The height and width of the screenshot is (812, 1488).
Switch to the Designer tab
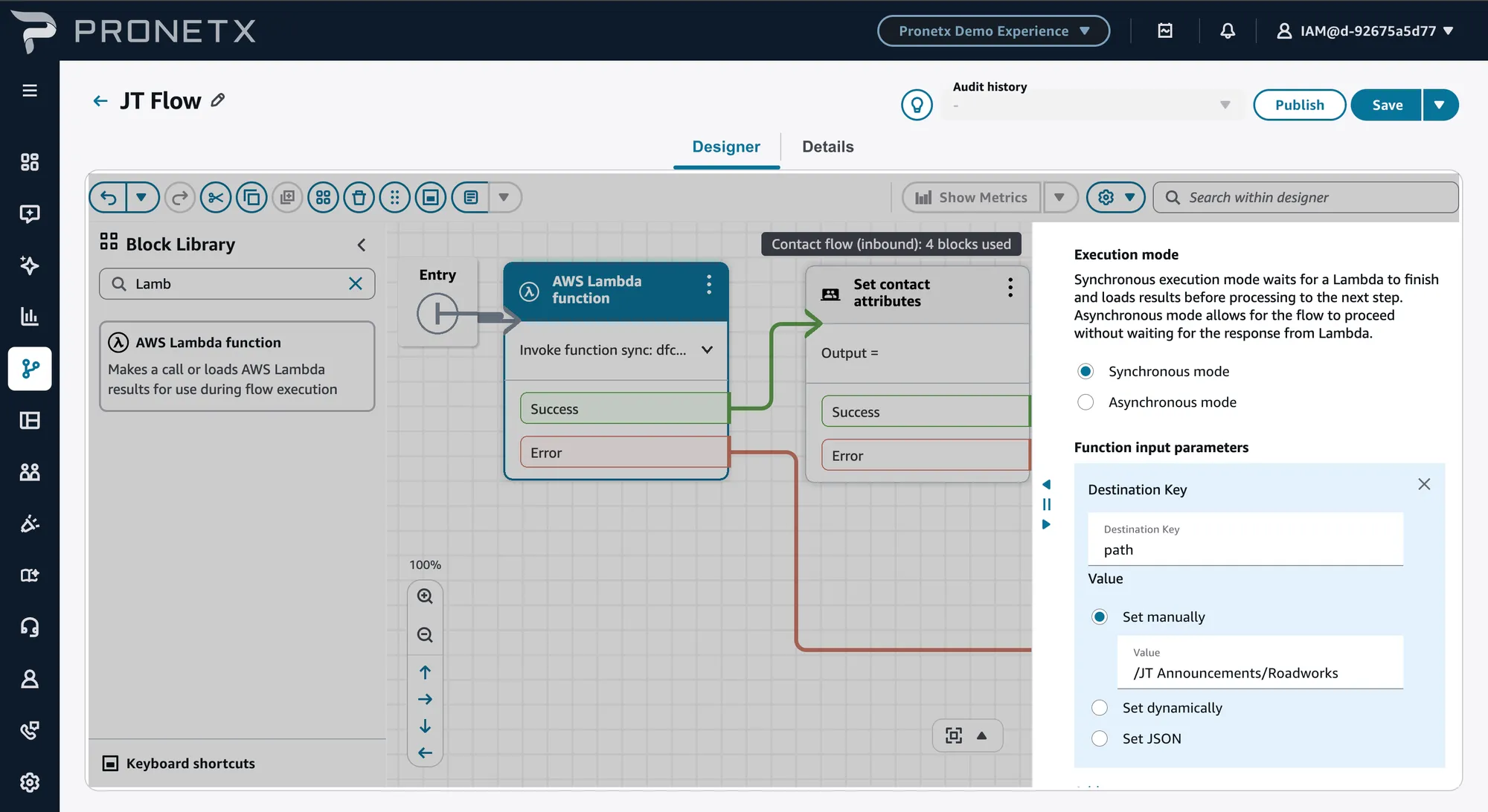point(726,146)
